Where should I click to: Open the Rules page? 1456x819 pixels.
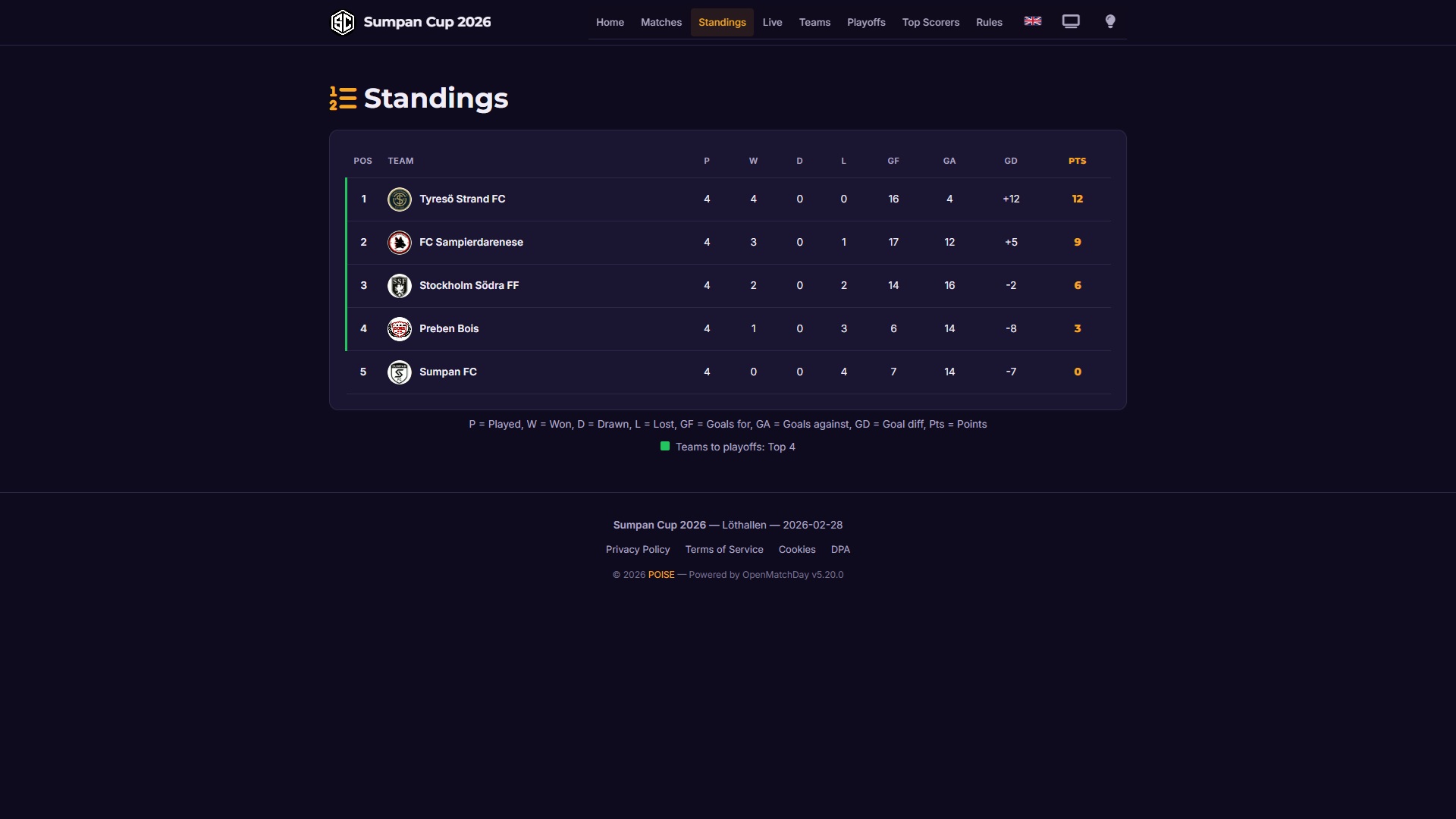click(x=989, y=22)
